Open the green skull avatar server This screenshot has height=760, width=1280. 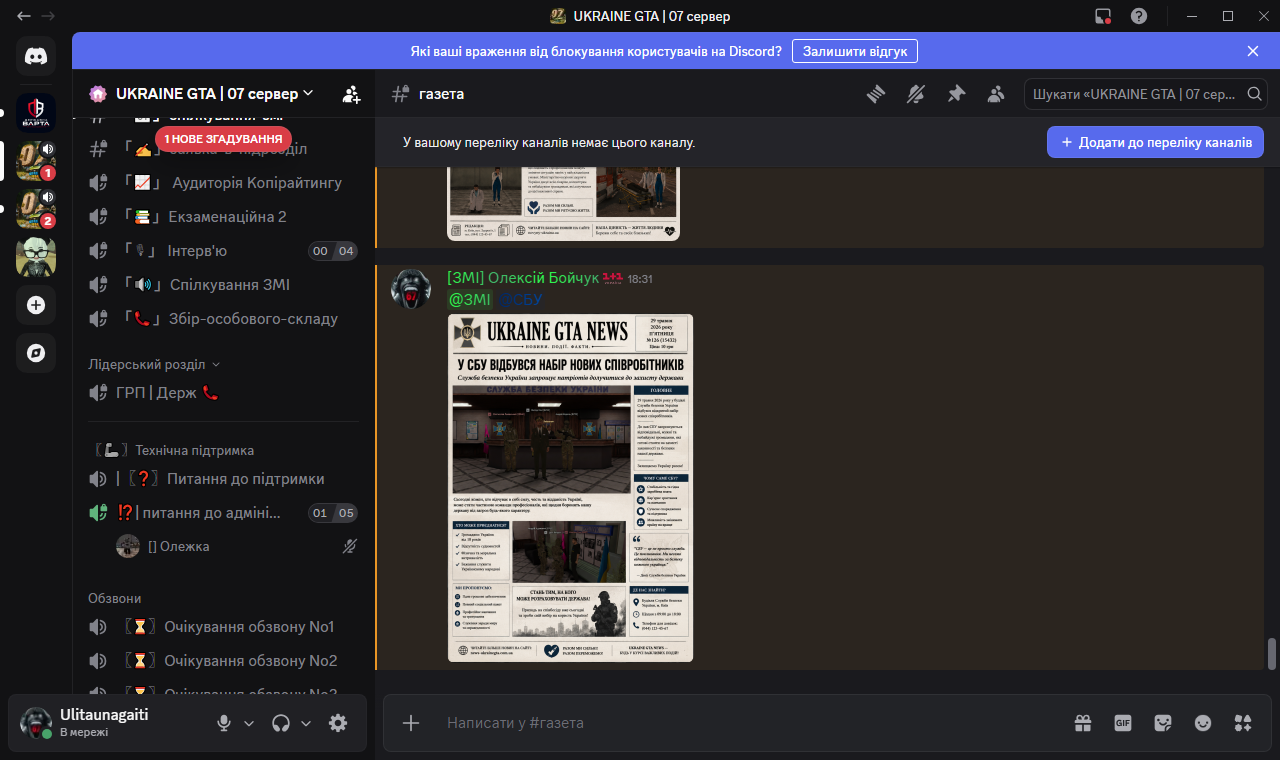click(x=36, y=257)
